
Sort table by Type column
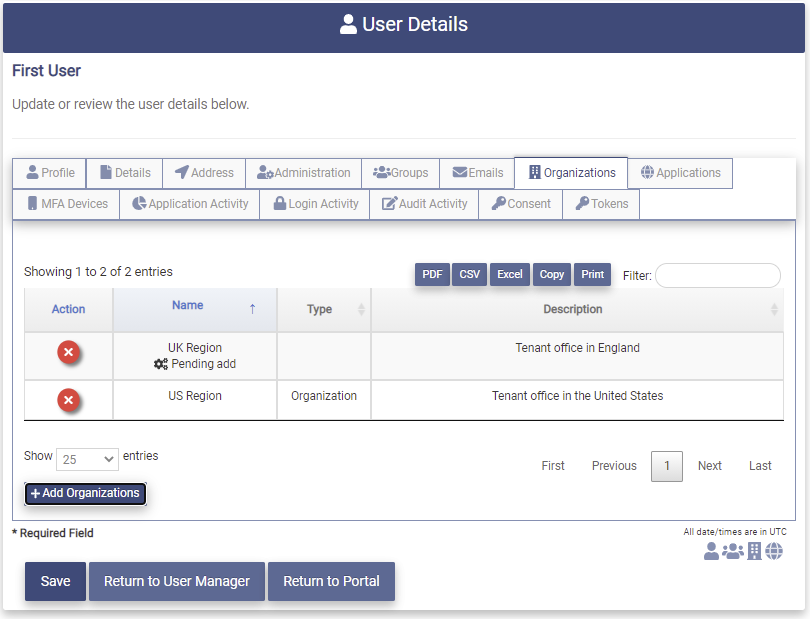(x=324, y=309)
